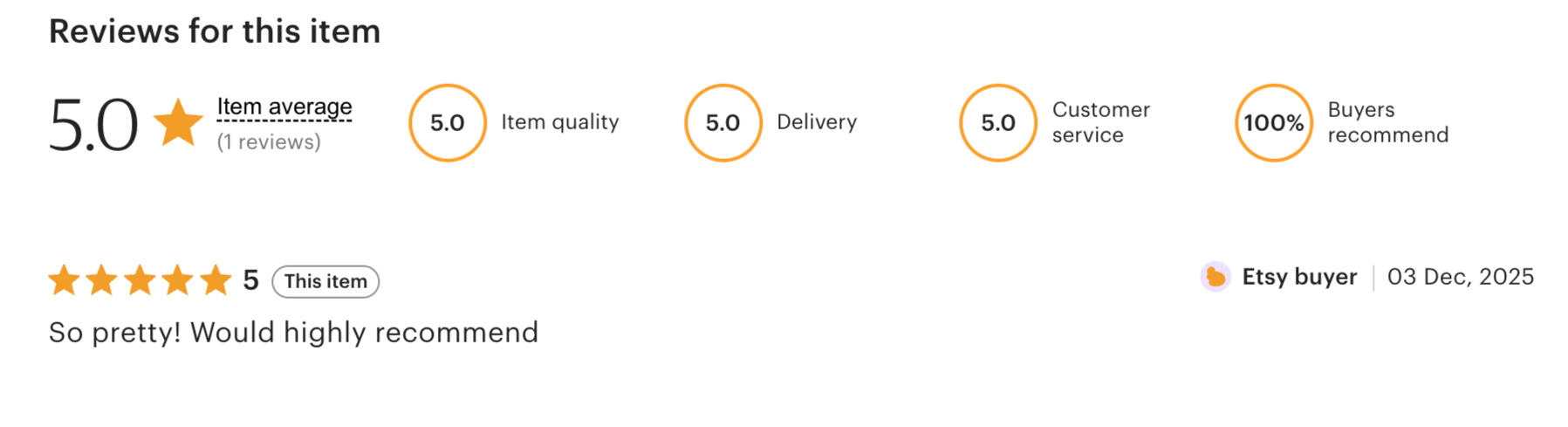Open the Item average explanation link
Viewport: 1568px width, 427px height.
point(284,107)
